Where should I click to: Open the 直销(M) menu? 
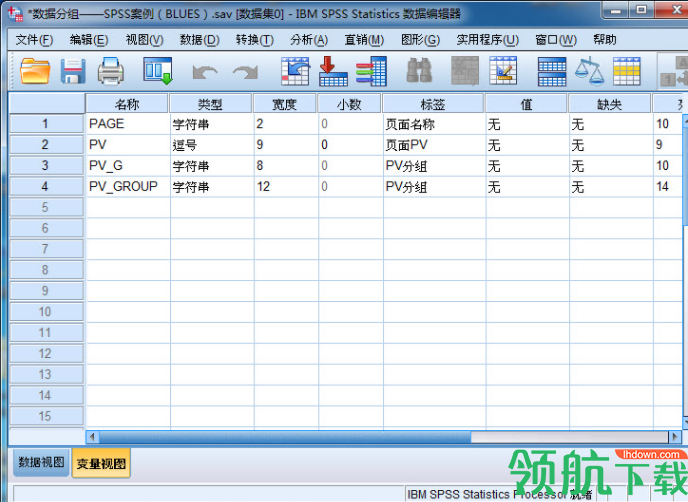(x=364, y=40)
